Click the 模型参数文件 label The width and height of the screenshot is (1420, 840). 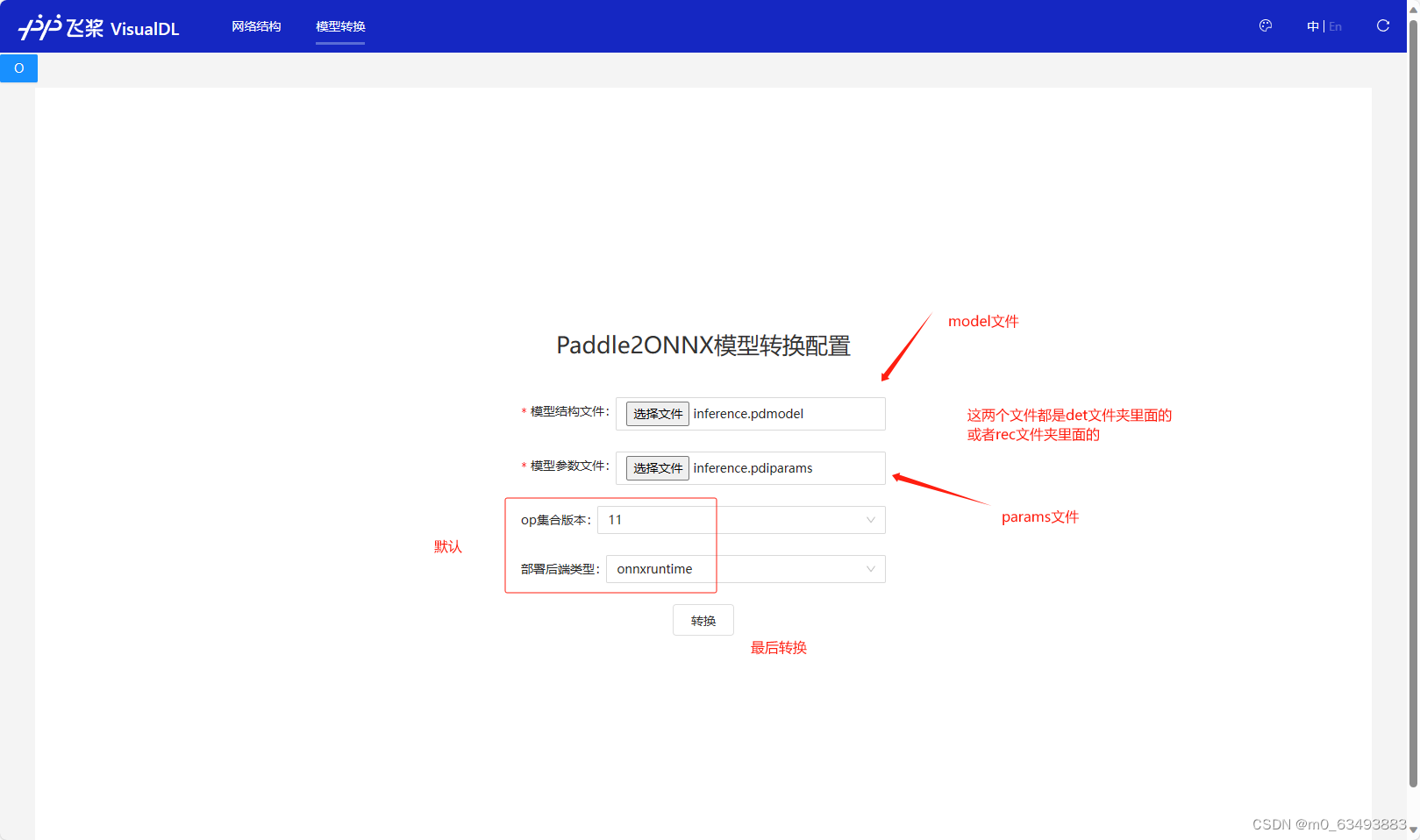[569, 466]
